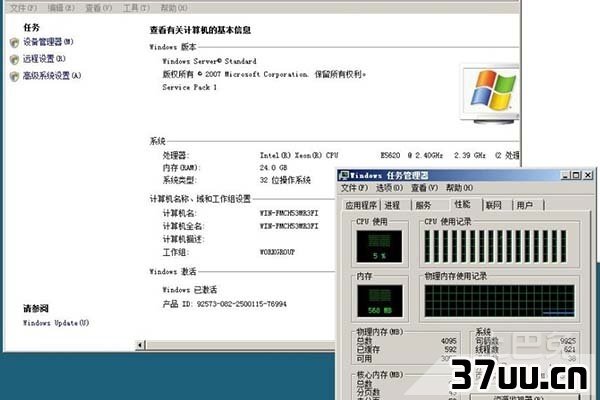600x400 pixels.
Task: Maximize the Task Manager window
Action: (576, 175)
